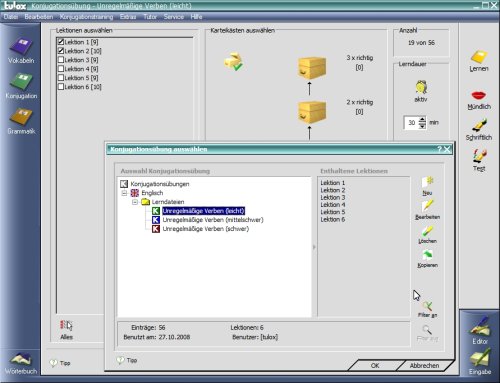Click the splitter arrow between dialog panes
500x383 pixels.
(x=314, y=247)
